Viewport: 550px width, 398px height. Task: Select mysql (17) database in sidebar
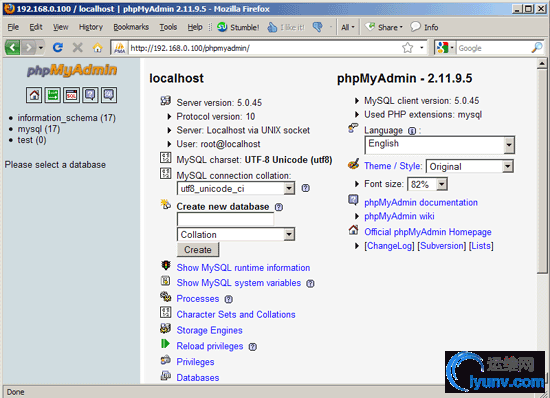tap(39, 129)
